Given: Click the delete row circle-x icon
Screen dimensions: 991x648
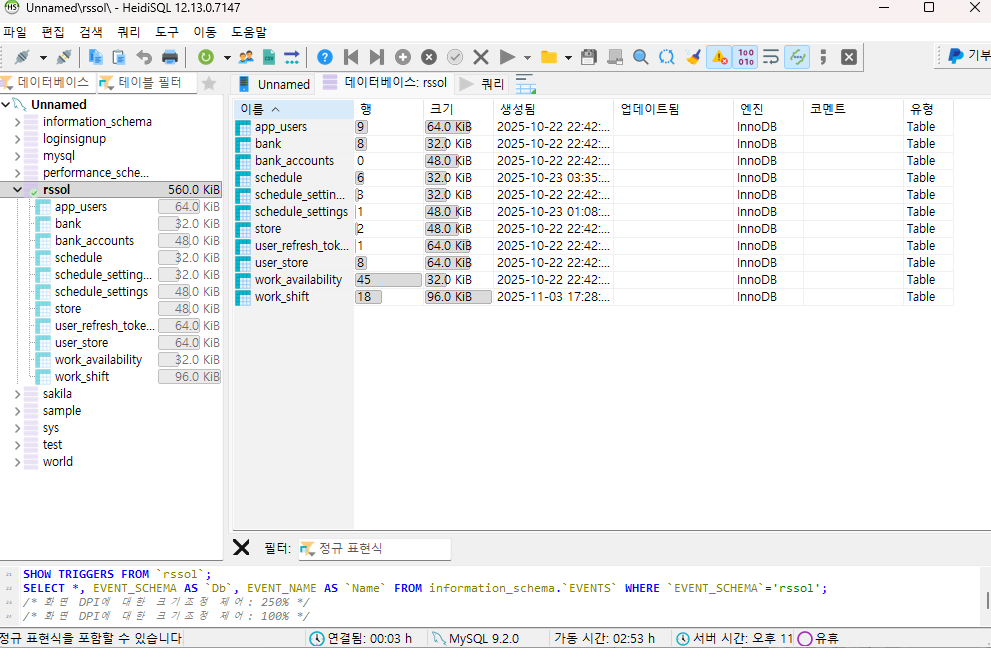Looking at the screenshot, I should [429, 57].
